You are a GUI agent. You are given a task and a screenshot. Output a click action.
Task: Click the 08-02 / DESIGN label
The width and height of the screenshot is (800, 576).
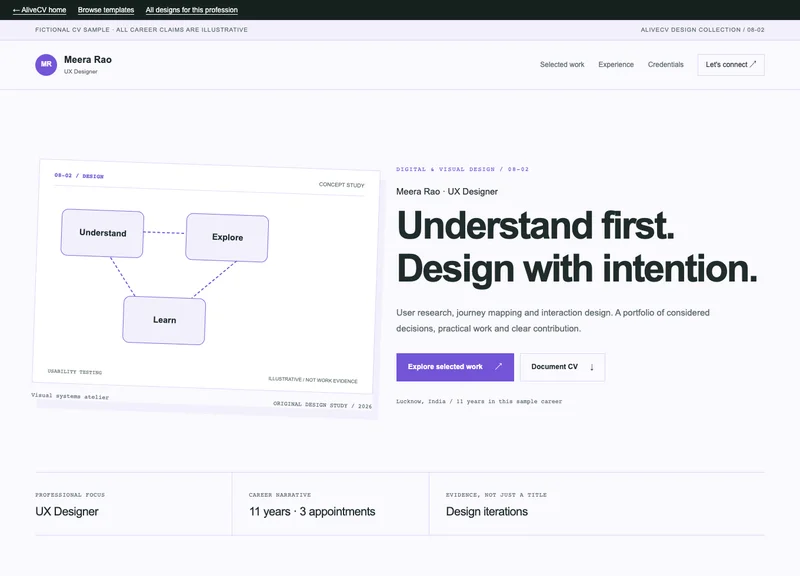click(x=79, y=176)
